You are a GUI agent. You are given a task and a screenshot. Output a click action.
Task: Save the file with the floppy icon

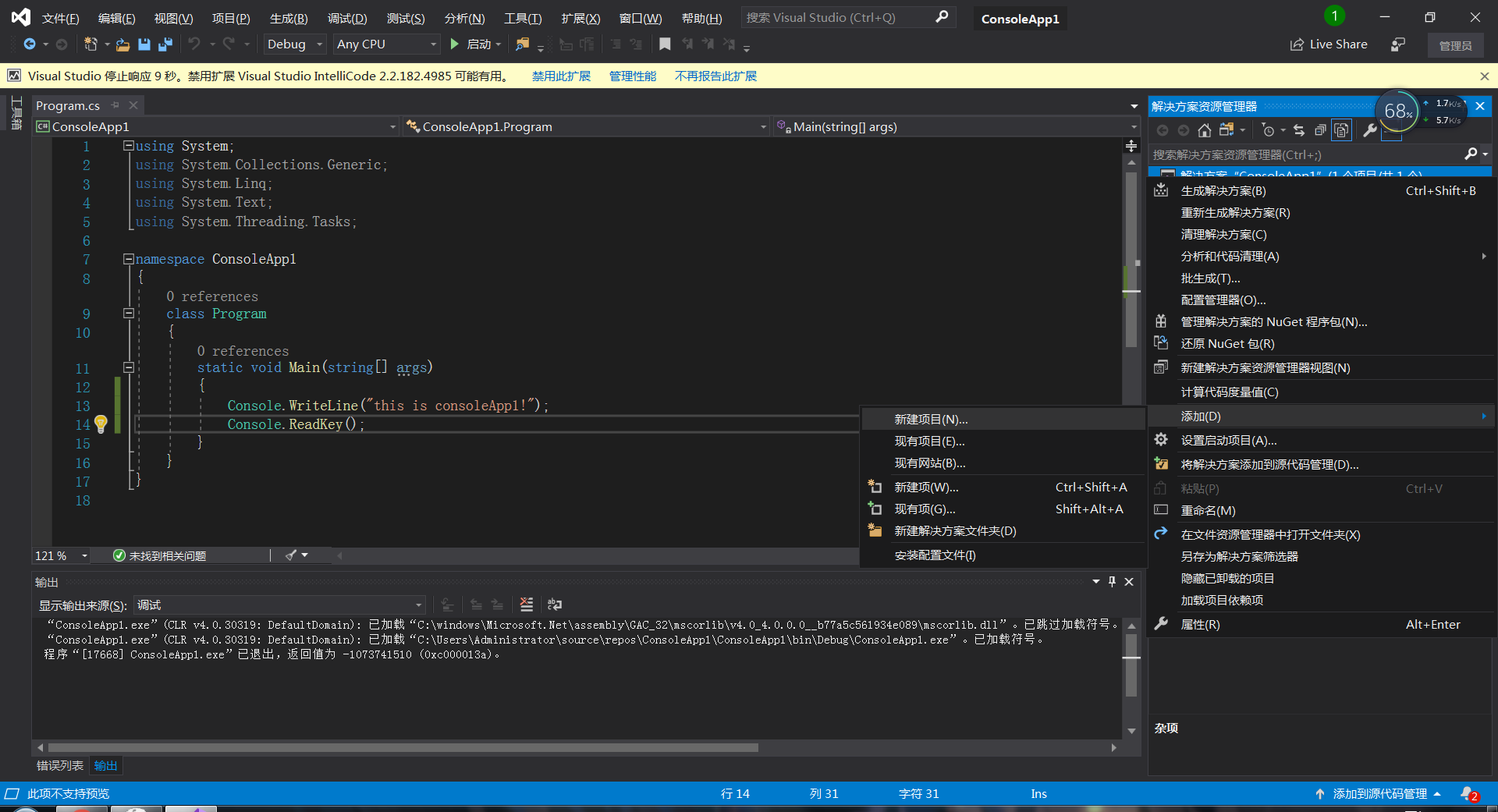coord(144,44)
